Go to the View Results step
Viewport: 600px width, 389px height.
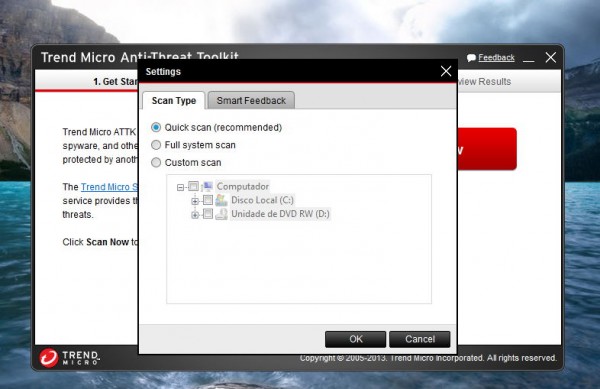coord(484,81)
